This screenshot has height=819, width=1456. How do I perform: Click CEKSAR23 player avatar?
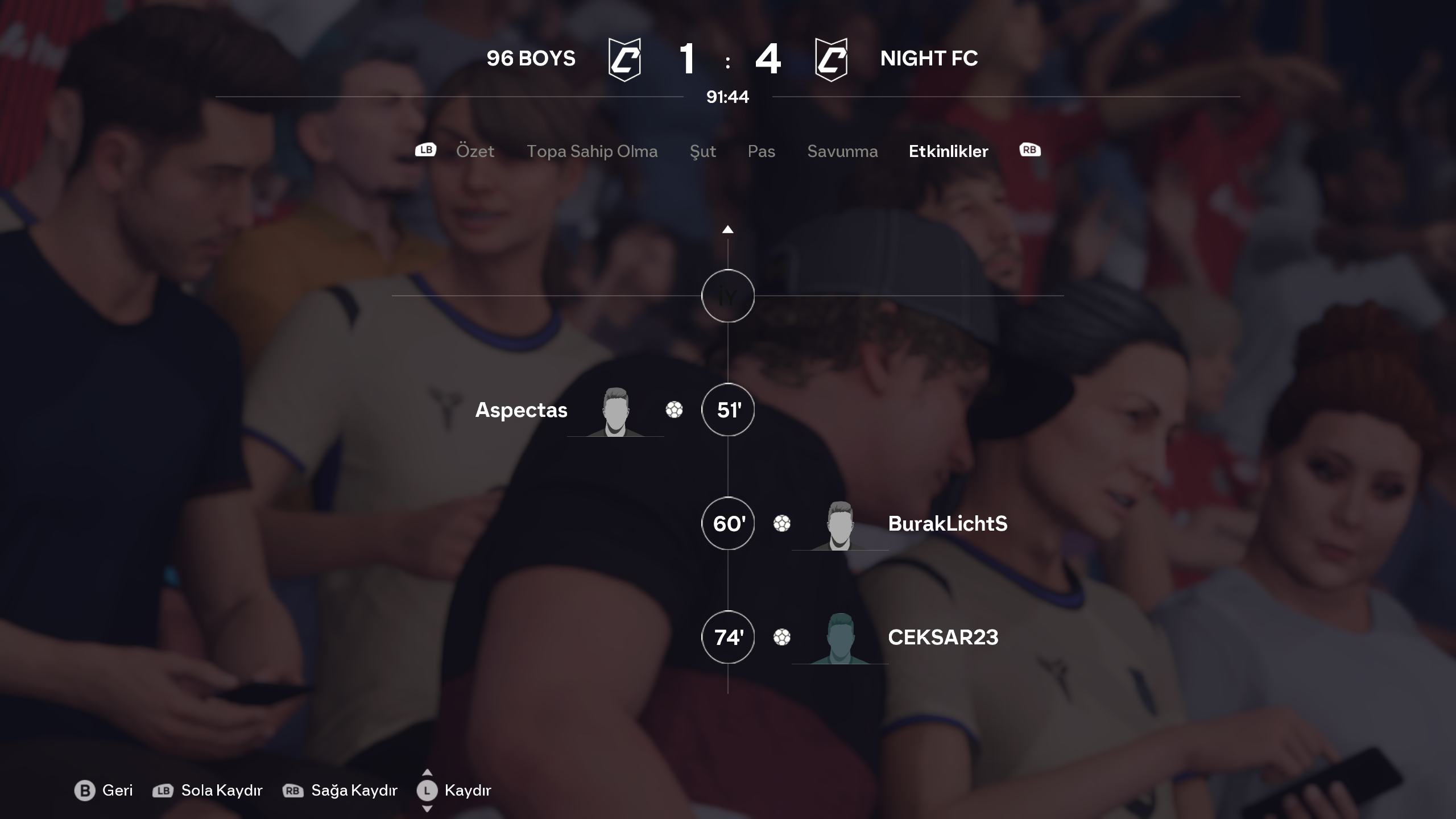[x=840, y=639]
